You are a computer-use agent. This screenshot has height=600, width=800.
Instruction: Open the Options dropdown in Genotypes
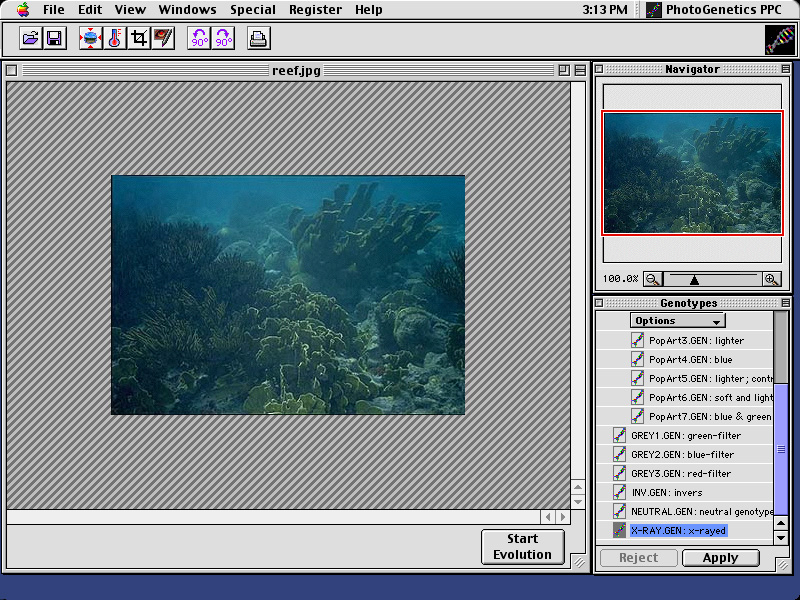click(x=677, y=321)
